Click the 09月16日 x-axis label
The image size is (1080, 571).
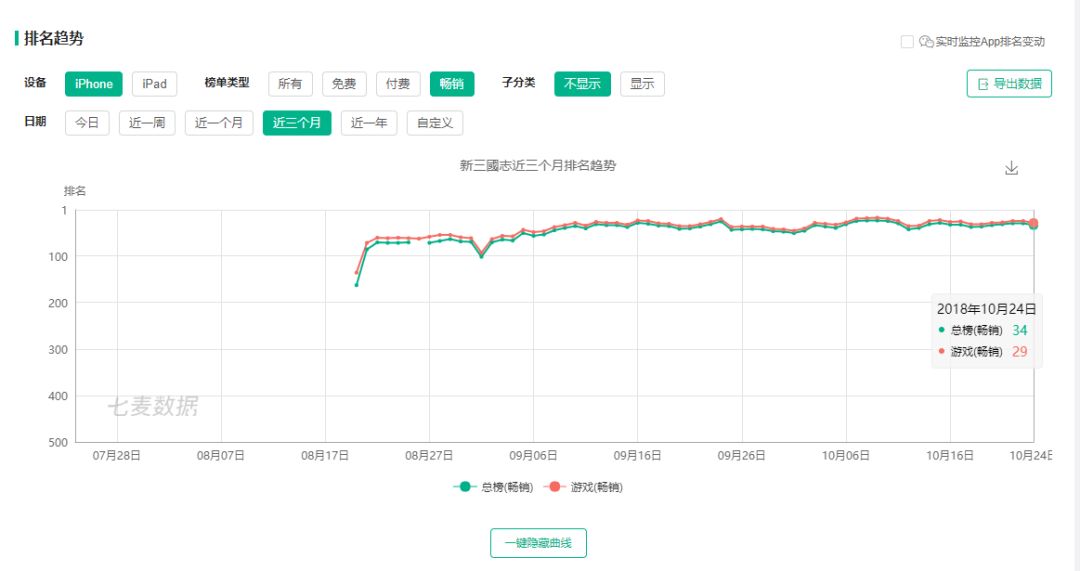point(637,455)
